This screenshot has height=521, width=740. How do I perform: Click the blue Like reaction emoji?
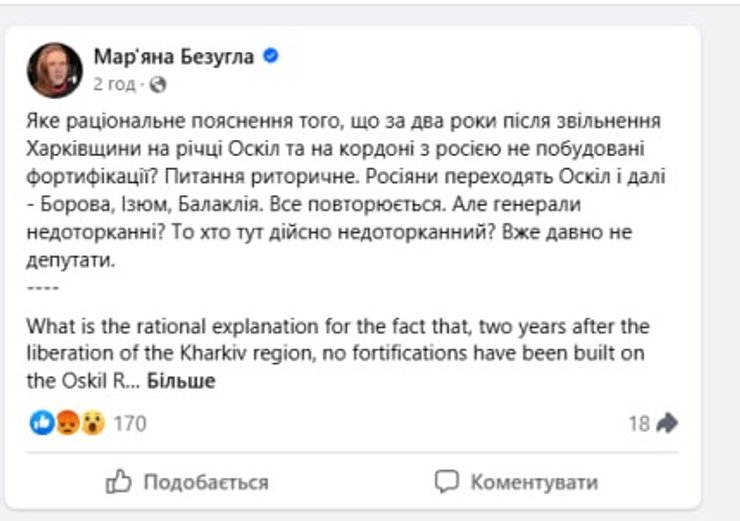(42, 423)
